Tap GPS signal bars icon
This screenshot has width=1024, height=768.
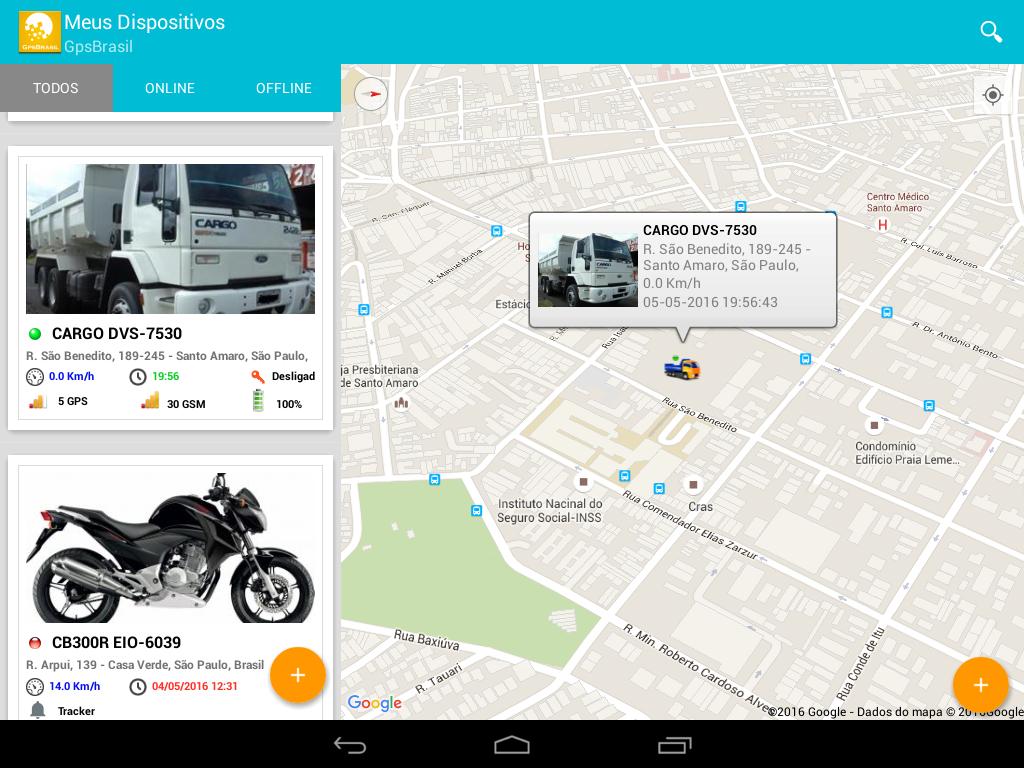pyautogui.click(x=37, y=401)
